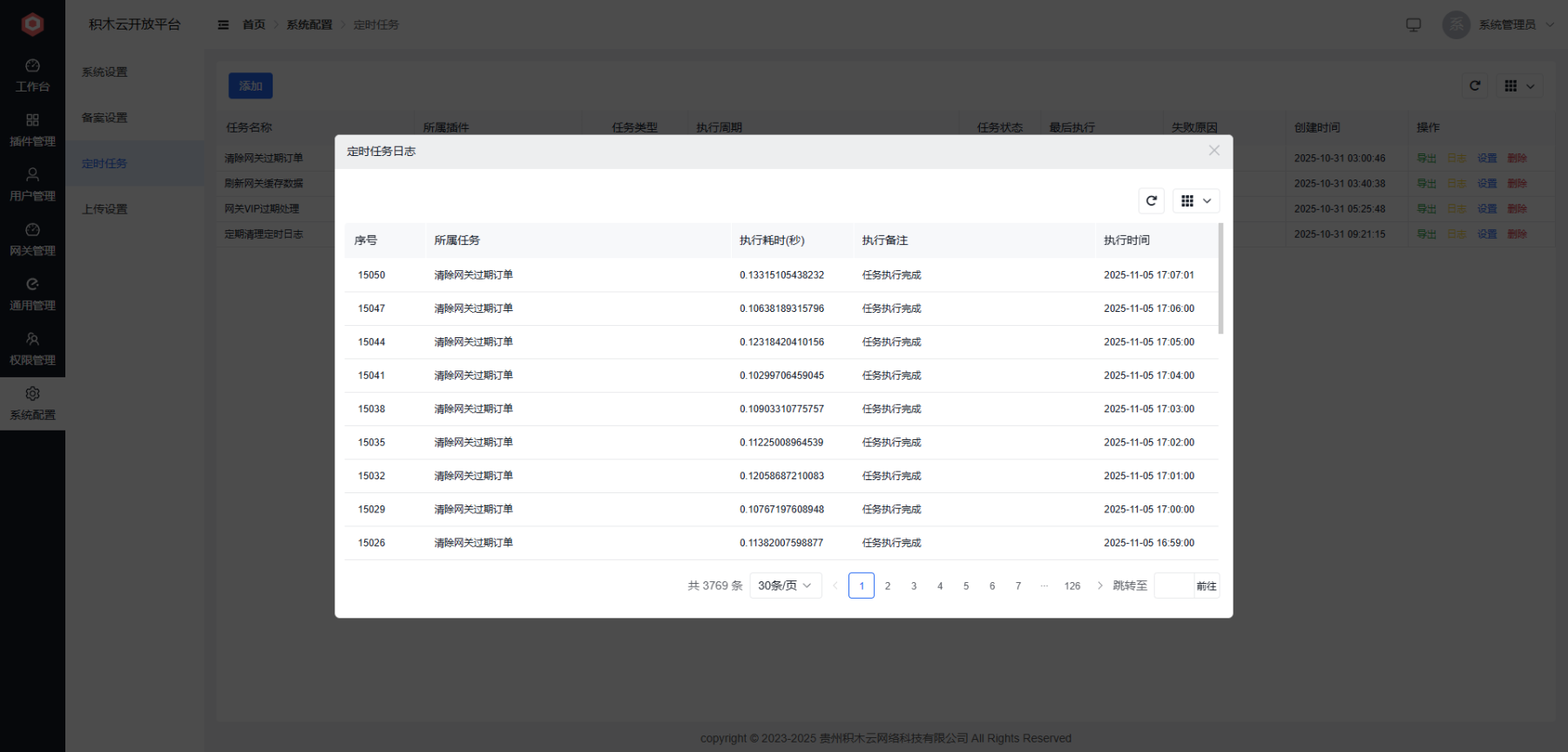Go to page 2 of logs
1568x752 pixels.
(888, 586)
